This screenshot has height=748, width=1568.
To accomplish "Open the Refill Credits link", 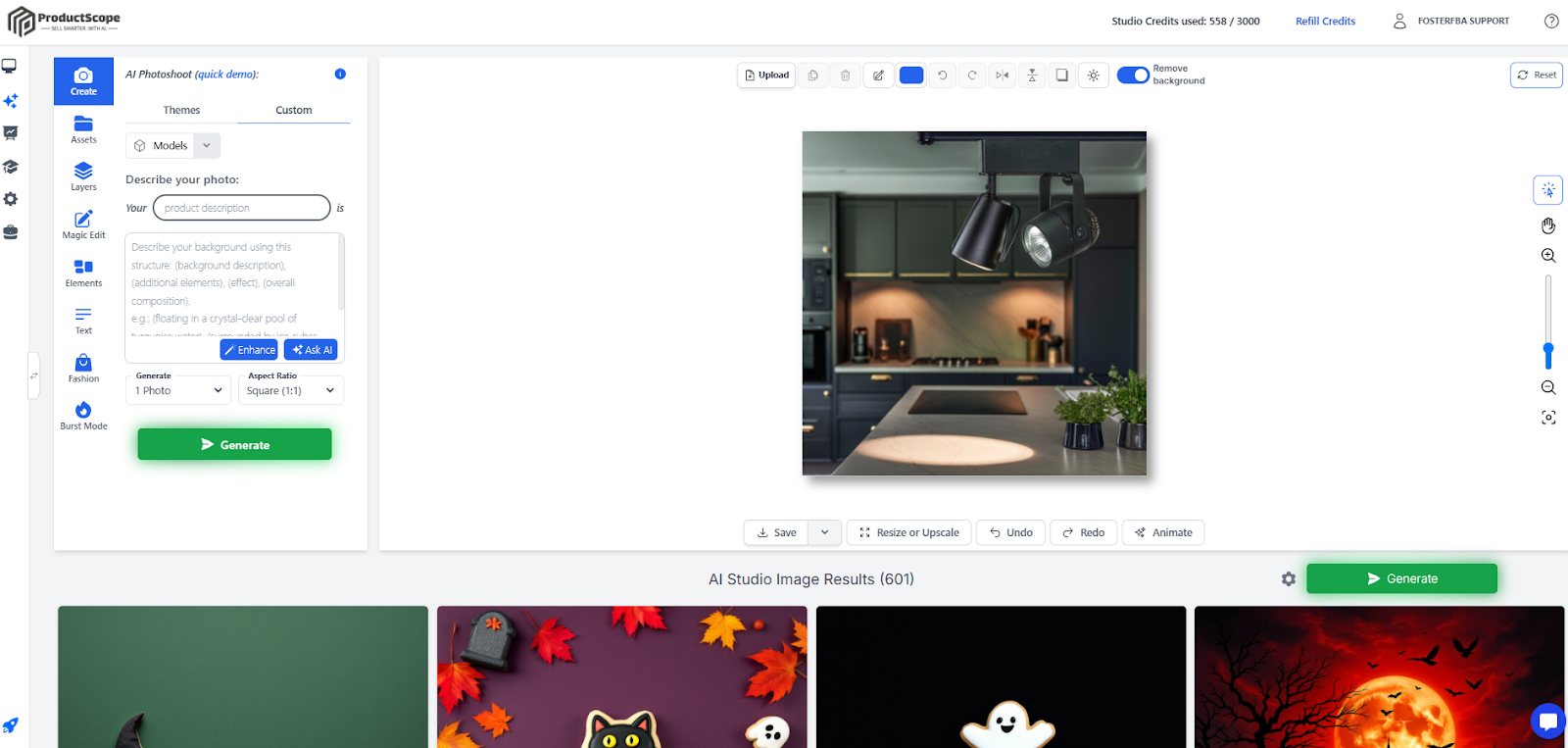I will tap(1325, 21).
